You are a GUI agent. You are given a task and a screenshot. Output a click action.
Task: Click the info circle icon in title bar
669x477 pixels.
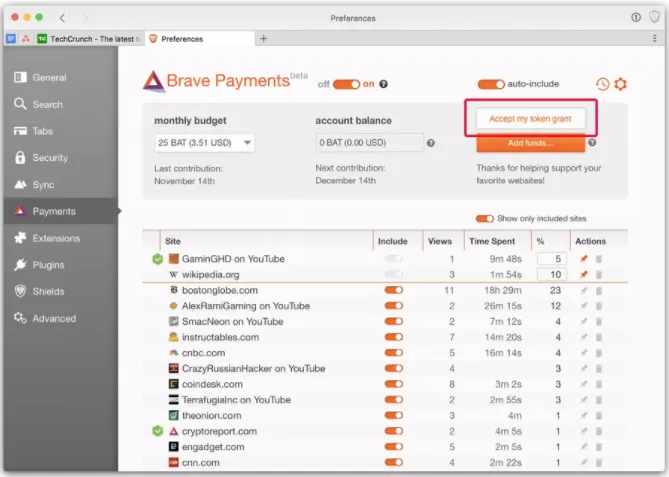point(636,17)
